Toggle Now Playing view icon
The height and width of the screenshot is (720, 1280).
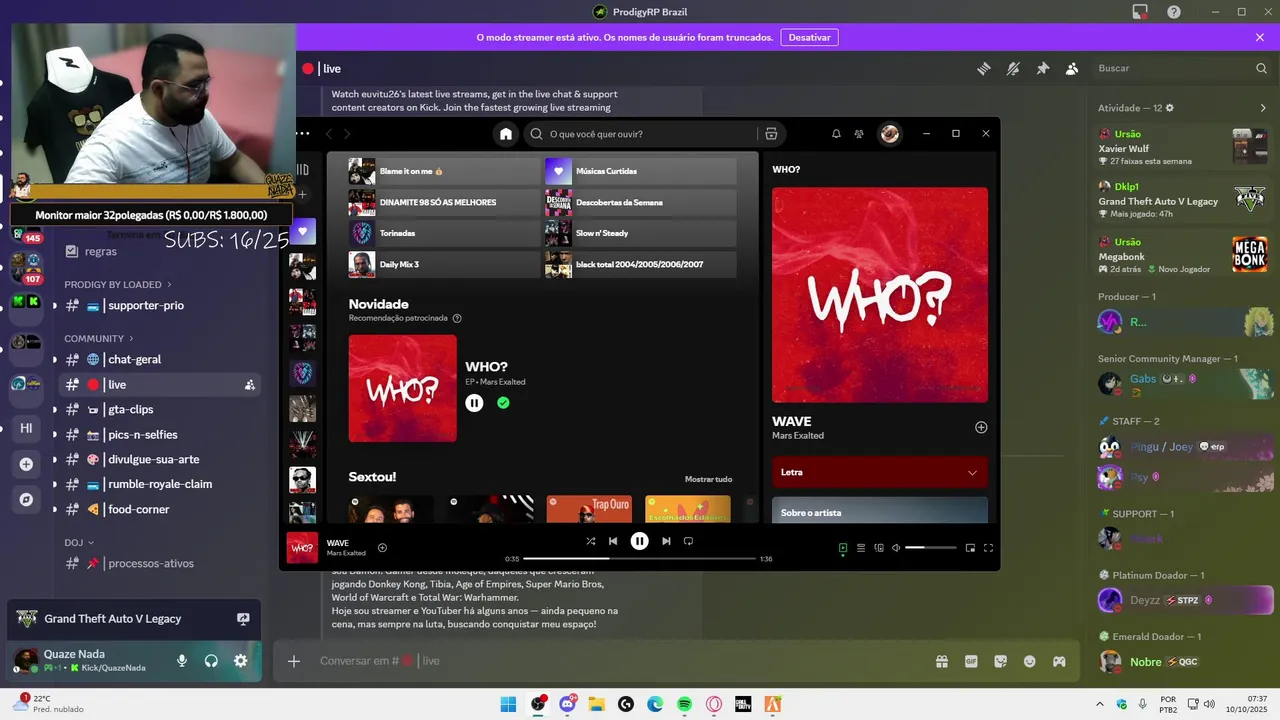point(843,548)
